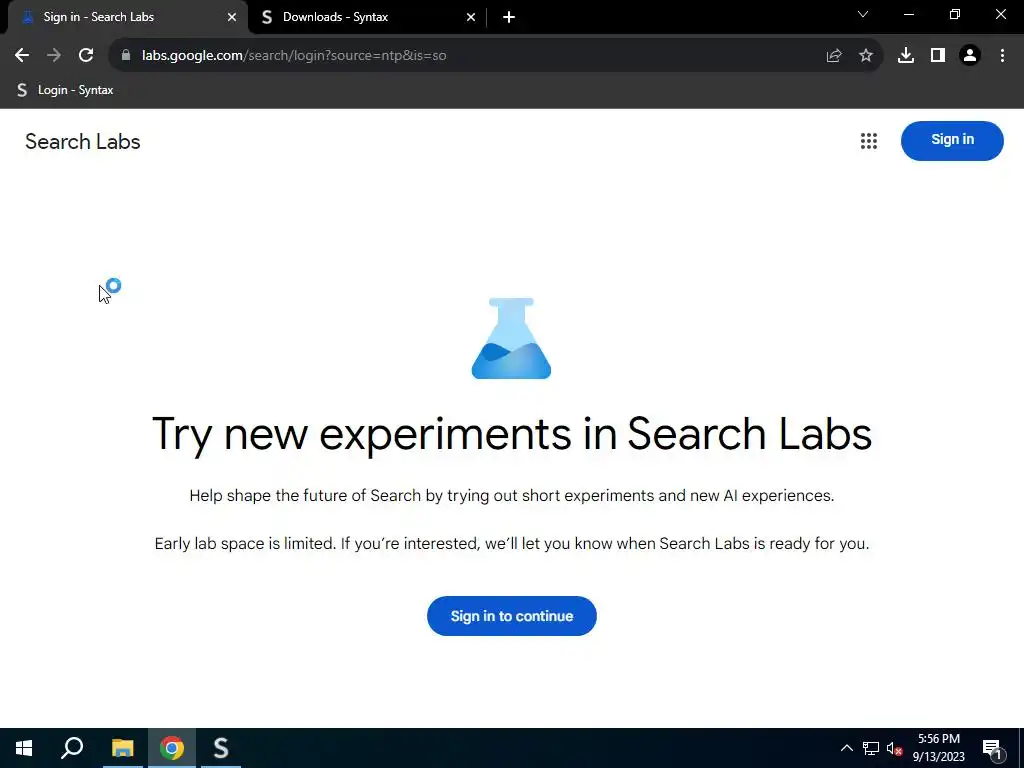The width and height of the screenshot is (1024, 768).
Task: Open Chrome downloads tray icon
Action: (x=906, y=56)
